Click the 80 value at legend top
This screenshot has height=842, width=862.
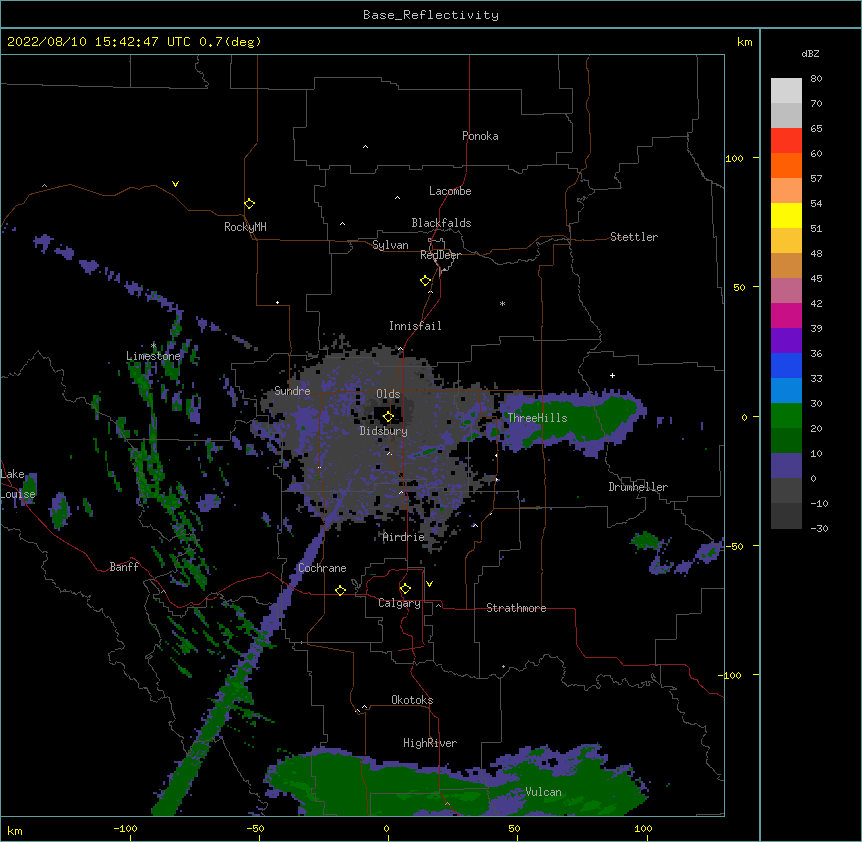[x=816, y=79]
